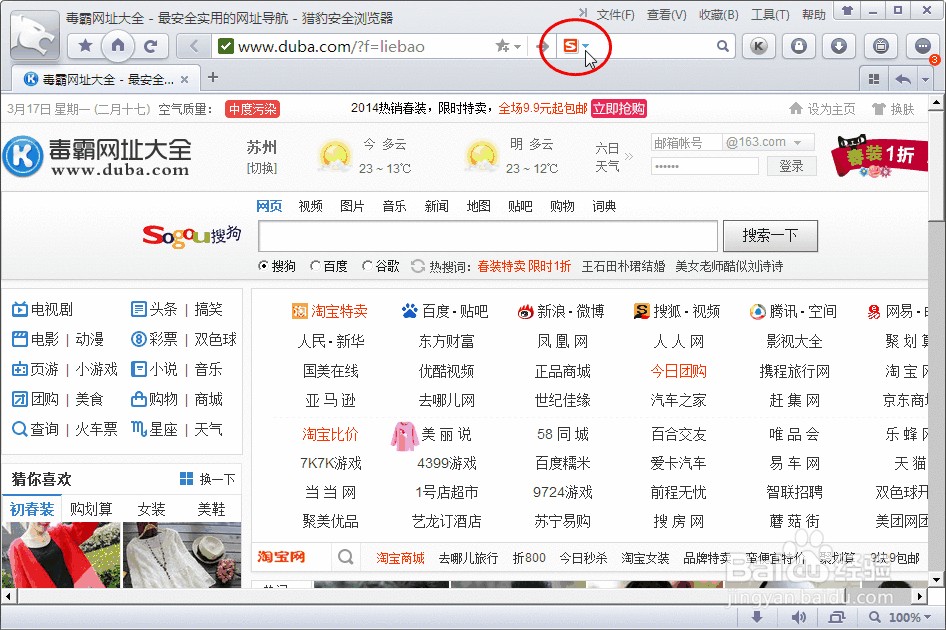The image size is (946, 630).
Task: Open the 工具(T) menu
Action: (770, 14)
